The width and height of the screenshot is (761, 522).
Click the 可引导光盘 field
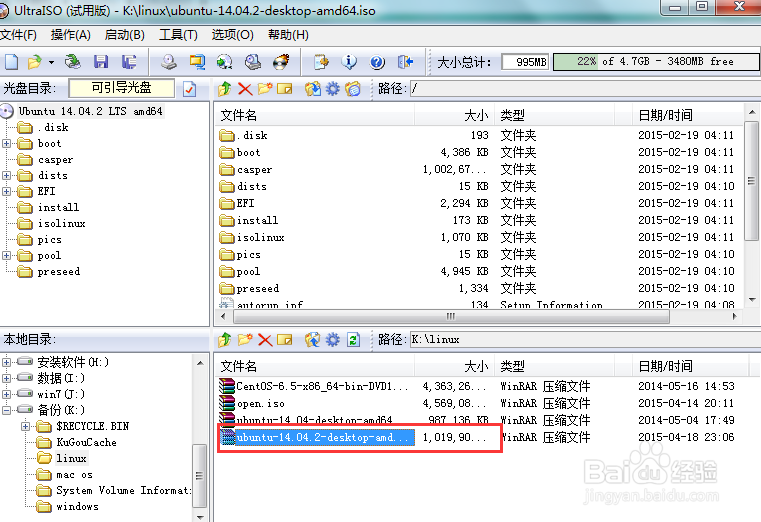[121, 88]
